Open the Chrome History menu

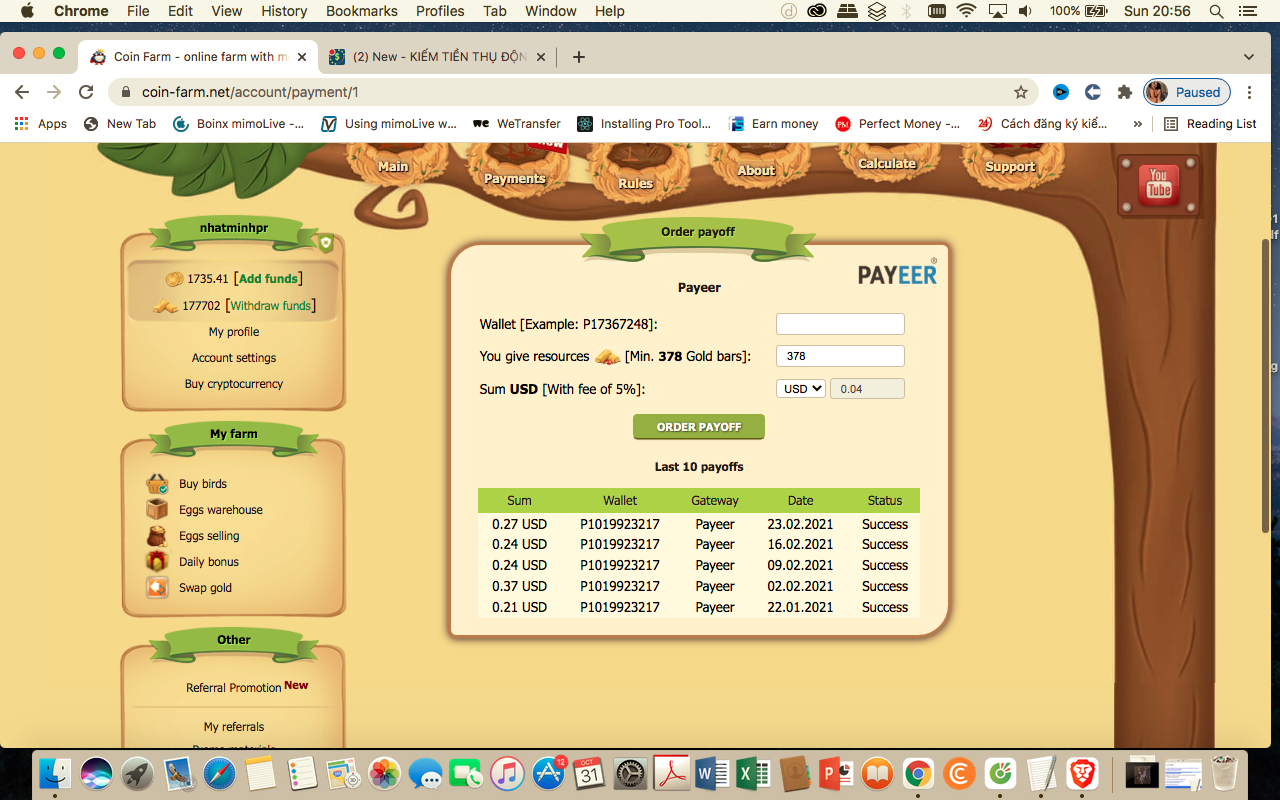[x=284, y=11]
